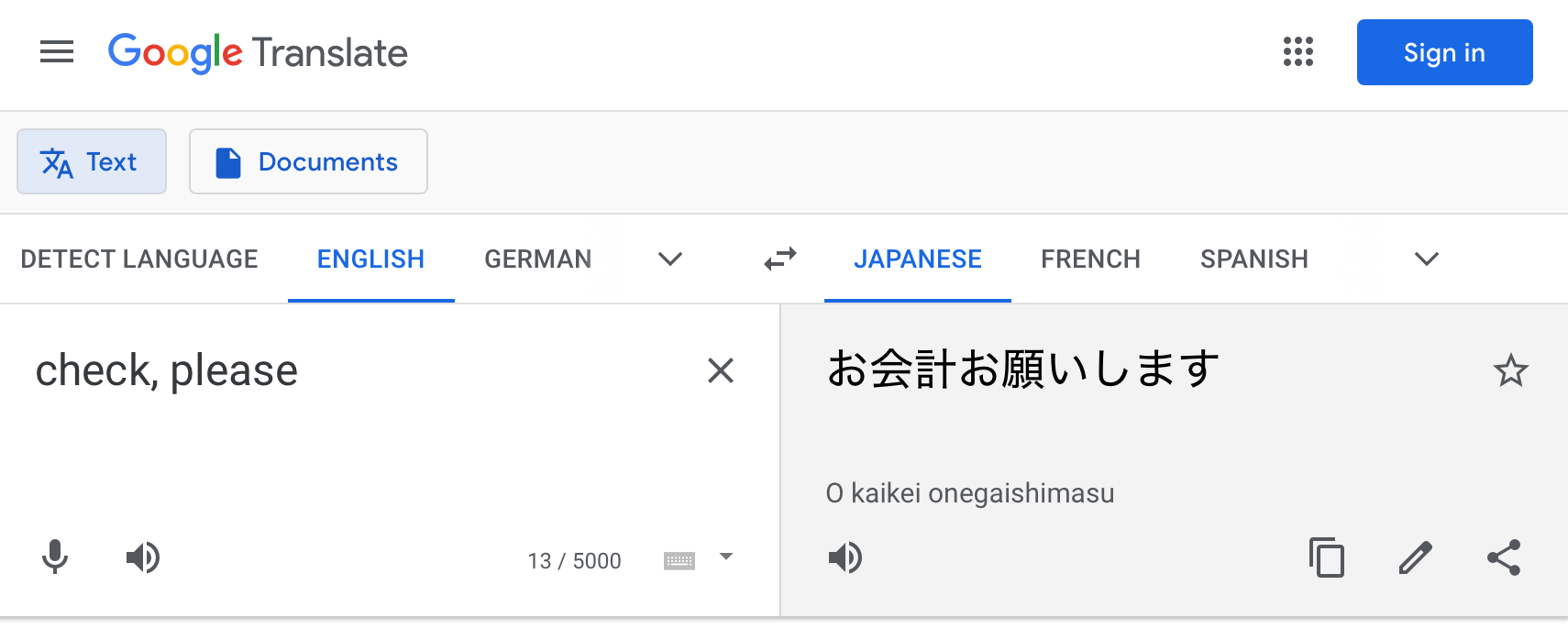This screenshot has height=629, width=1568.
Task: Copy the translation to clipboard
Action: tap(1327, 557)
